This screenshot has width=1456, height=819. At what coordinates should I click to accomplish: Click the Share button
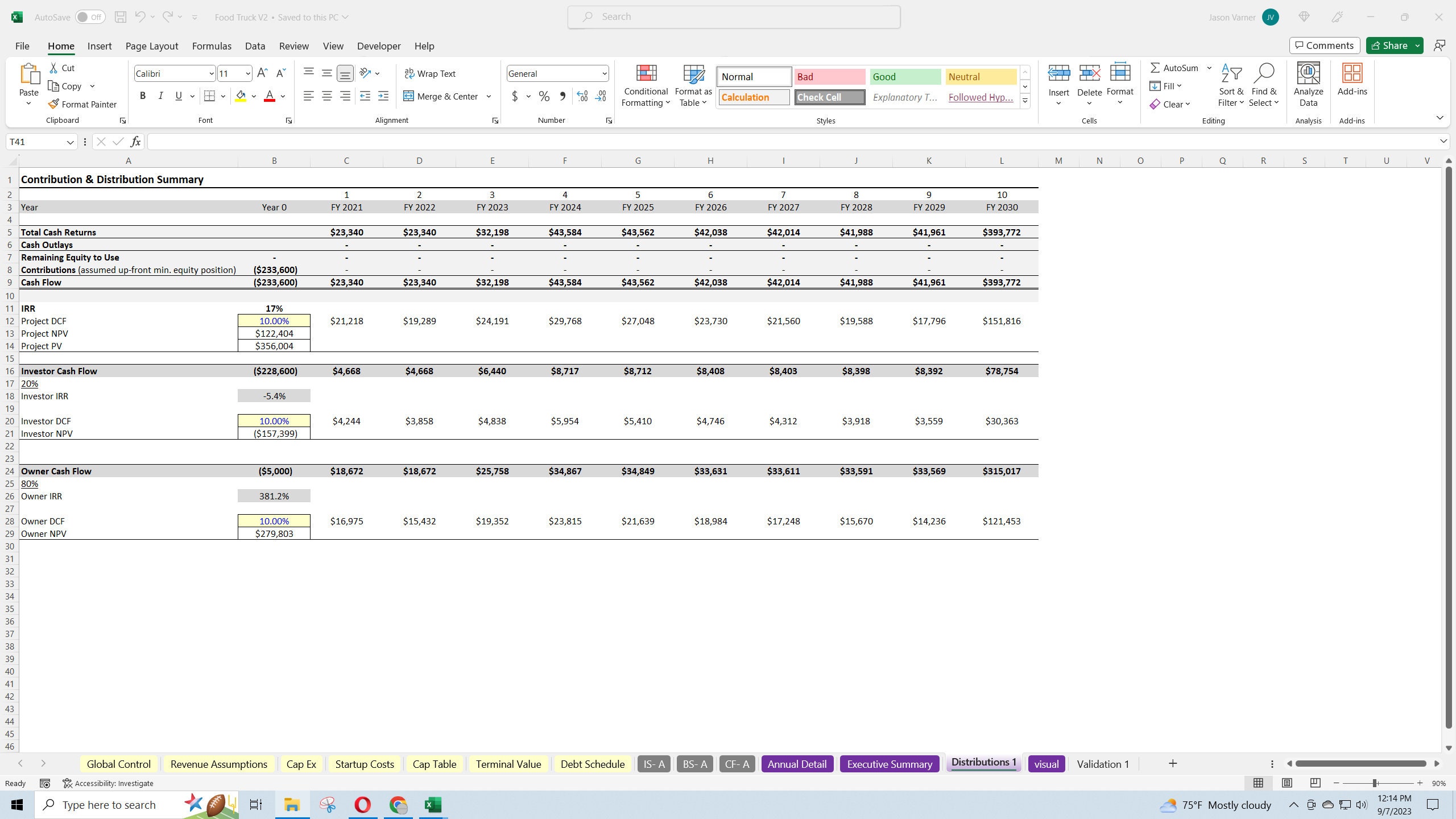1388,45
